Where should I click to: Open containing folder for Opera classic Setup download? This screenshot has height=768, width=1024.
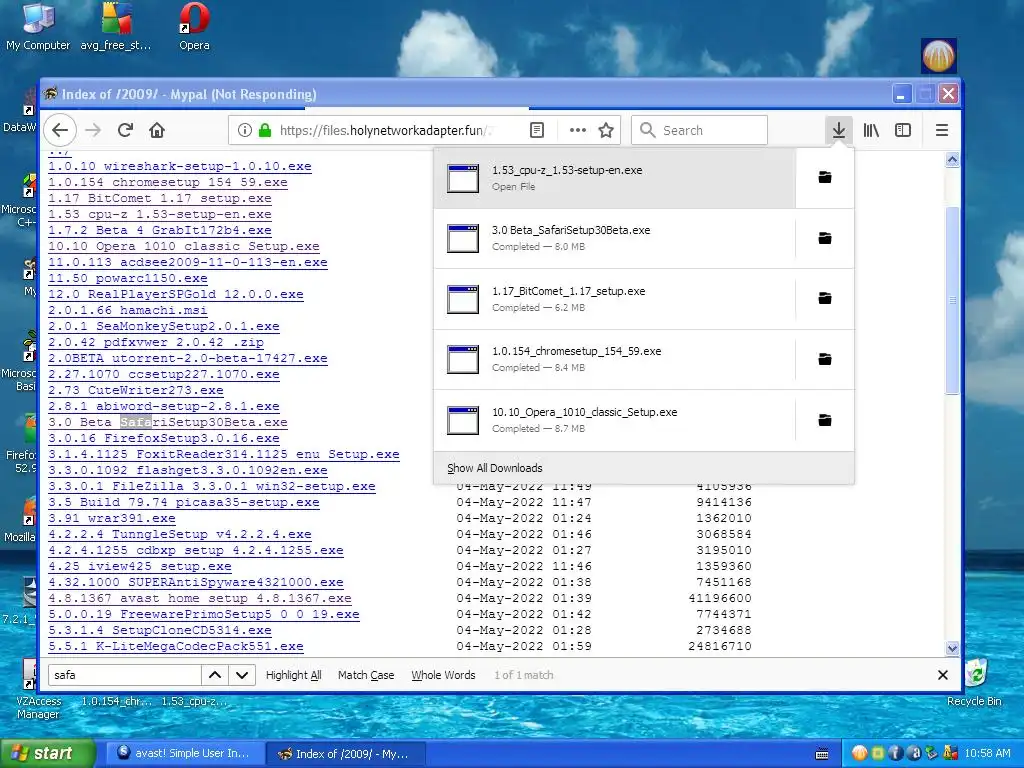(825, 420)
